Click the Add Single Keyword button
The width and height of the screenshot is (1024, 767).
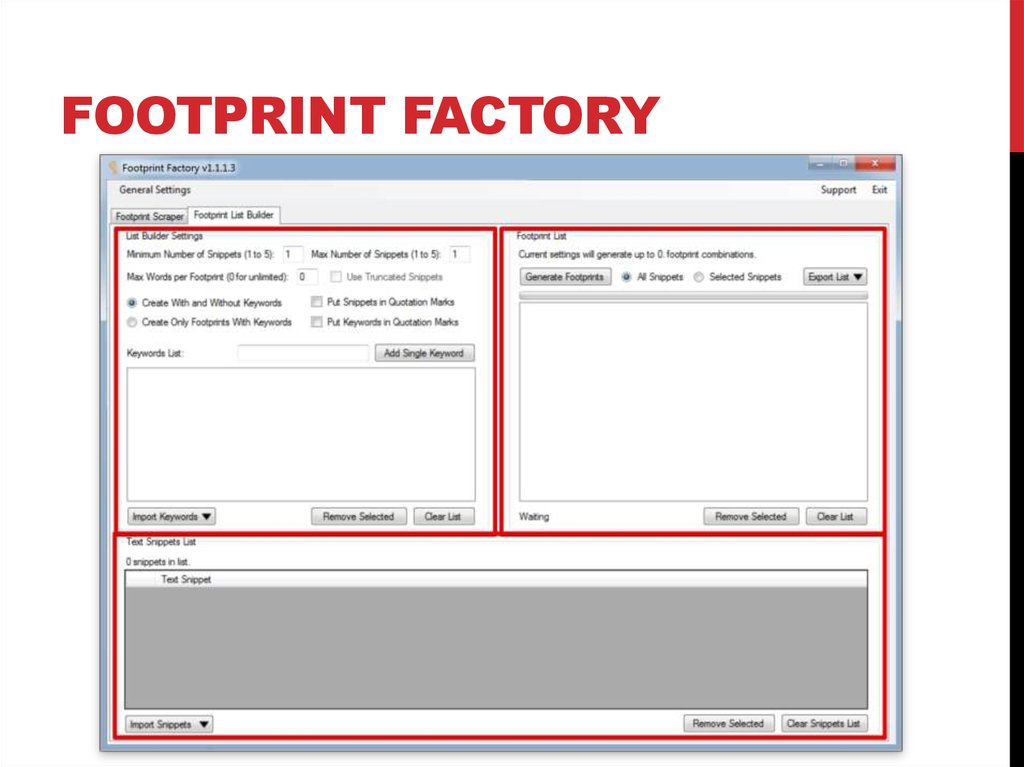point(424,353)
